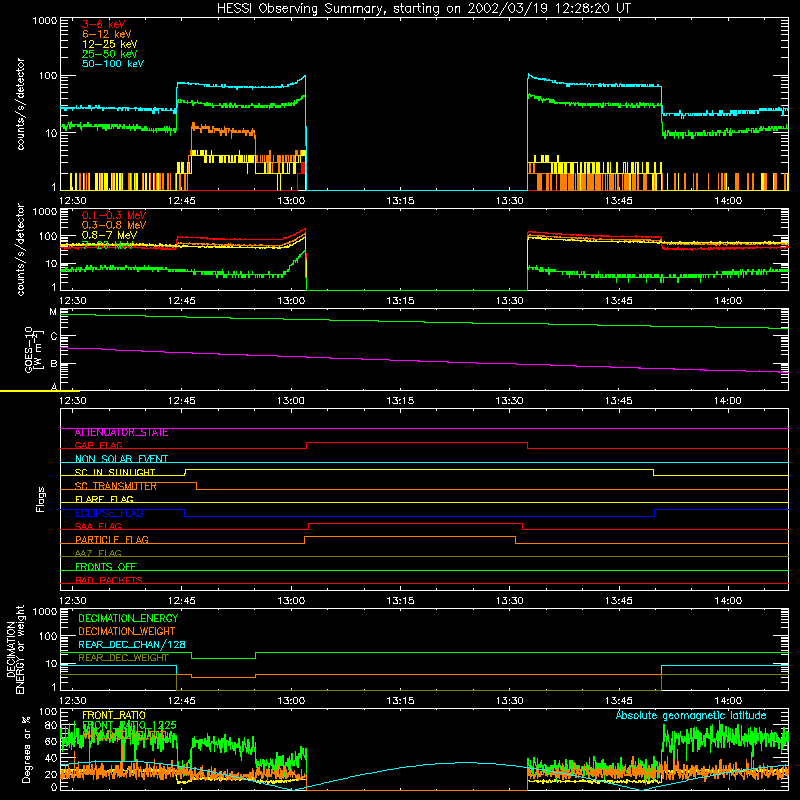Click the HESSI Observing Summary plot title
Viewport: 800px width, 800px height.
point(424,9)
